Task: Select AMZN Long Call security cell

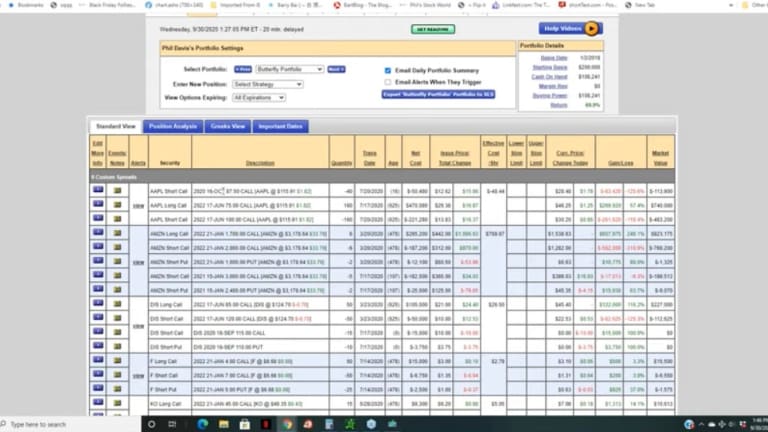Action: (x=169, y=234)
